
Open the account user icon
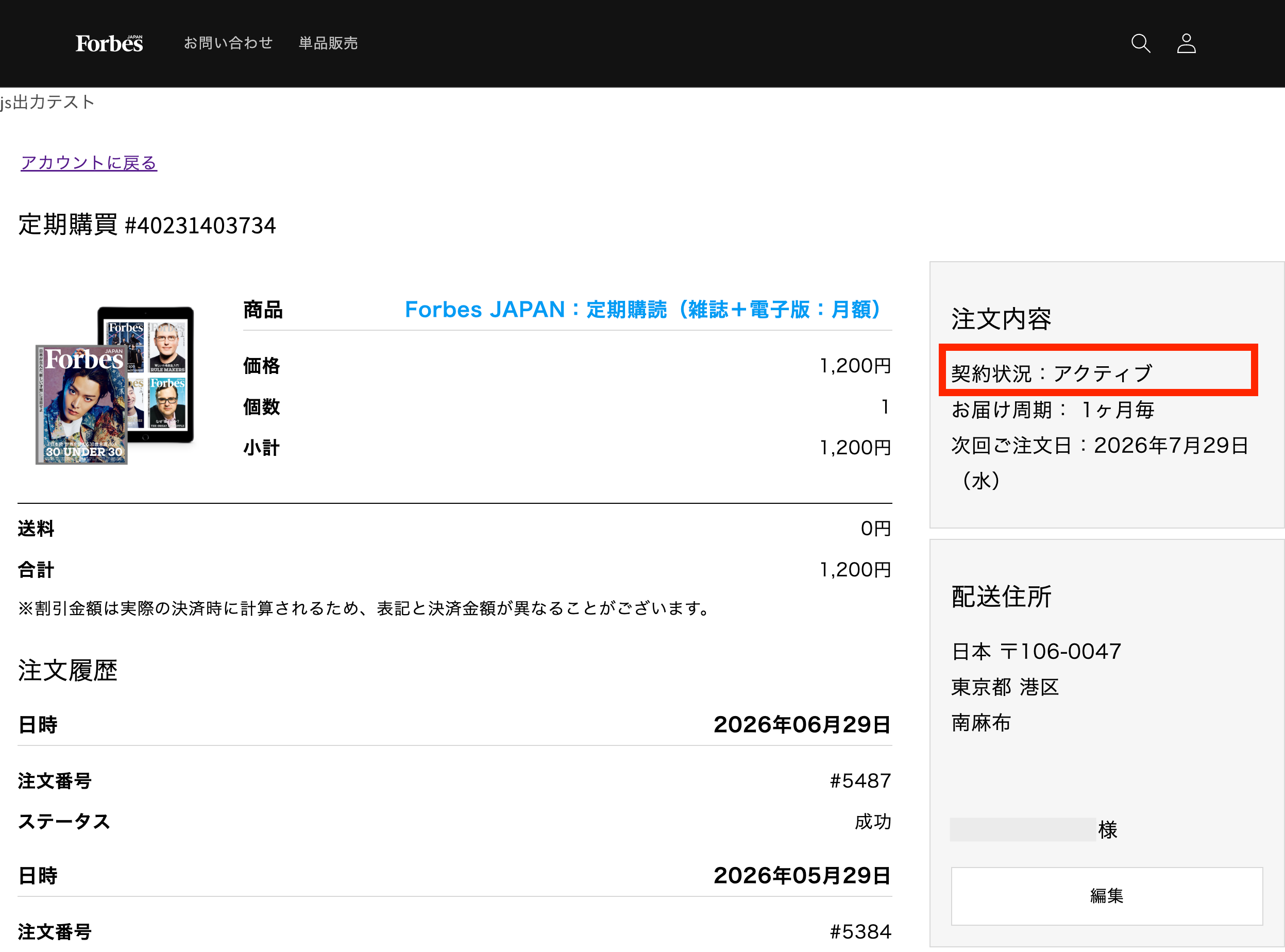[1186, 43]
